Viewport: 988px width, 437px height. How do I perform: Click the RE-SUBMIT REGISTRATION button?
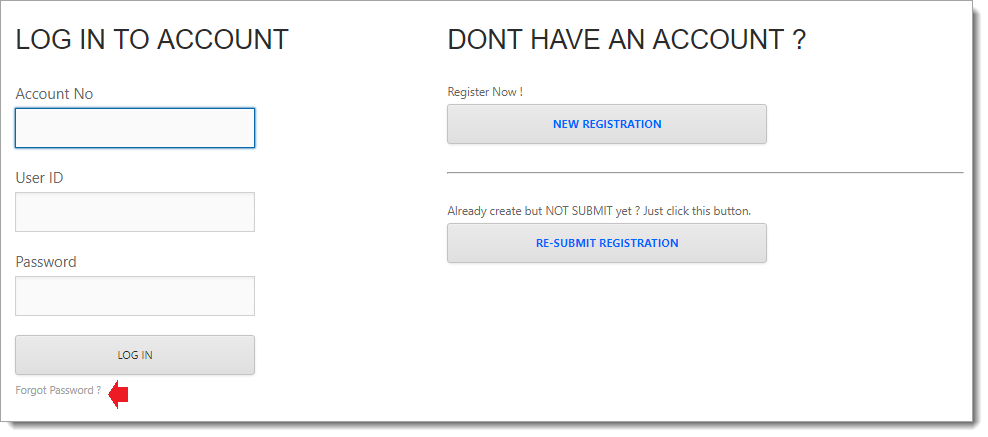(x=606, y=243)
